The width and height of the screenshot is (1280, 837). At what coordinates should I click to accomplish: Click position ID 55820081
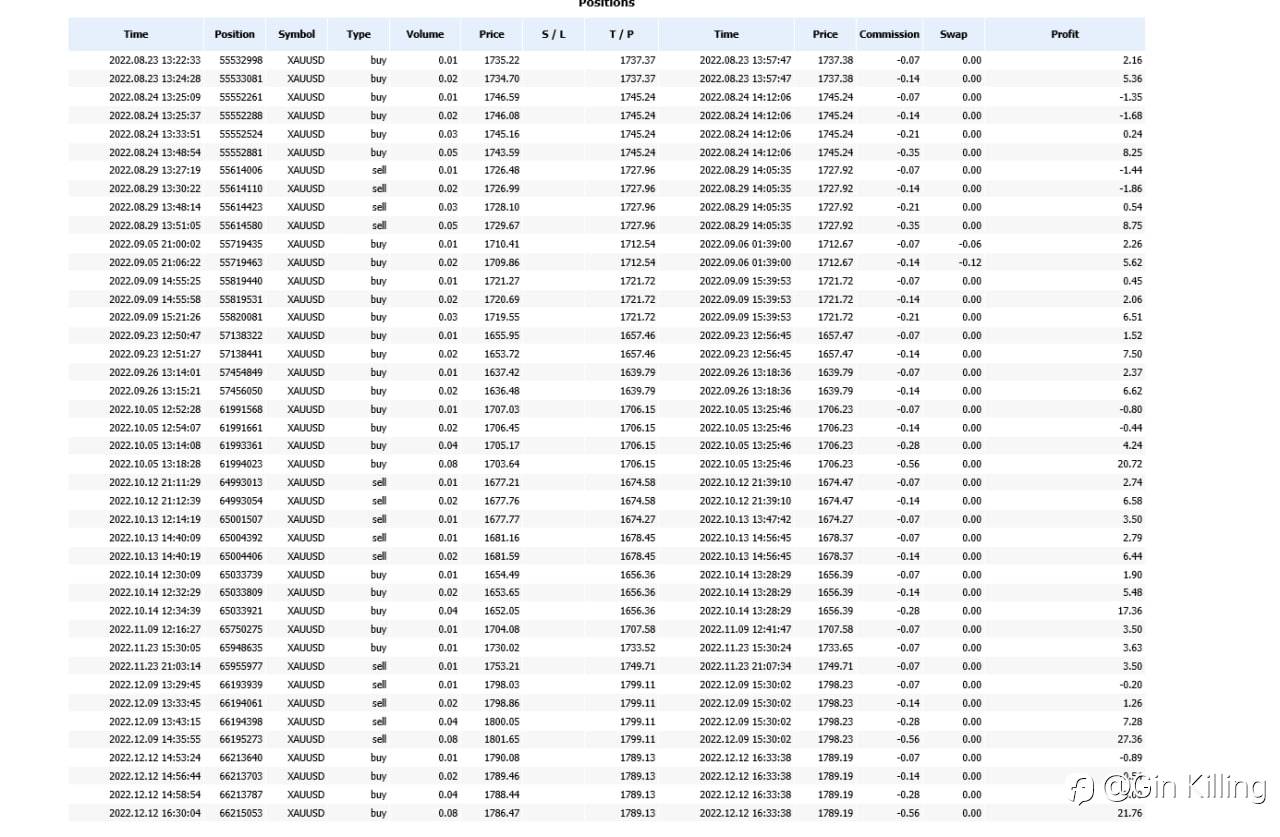[x=241, y=317]
